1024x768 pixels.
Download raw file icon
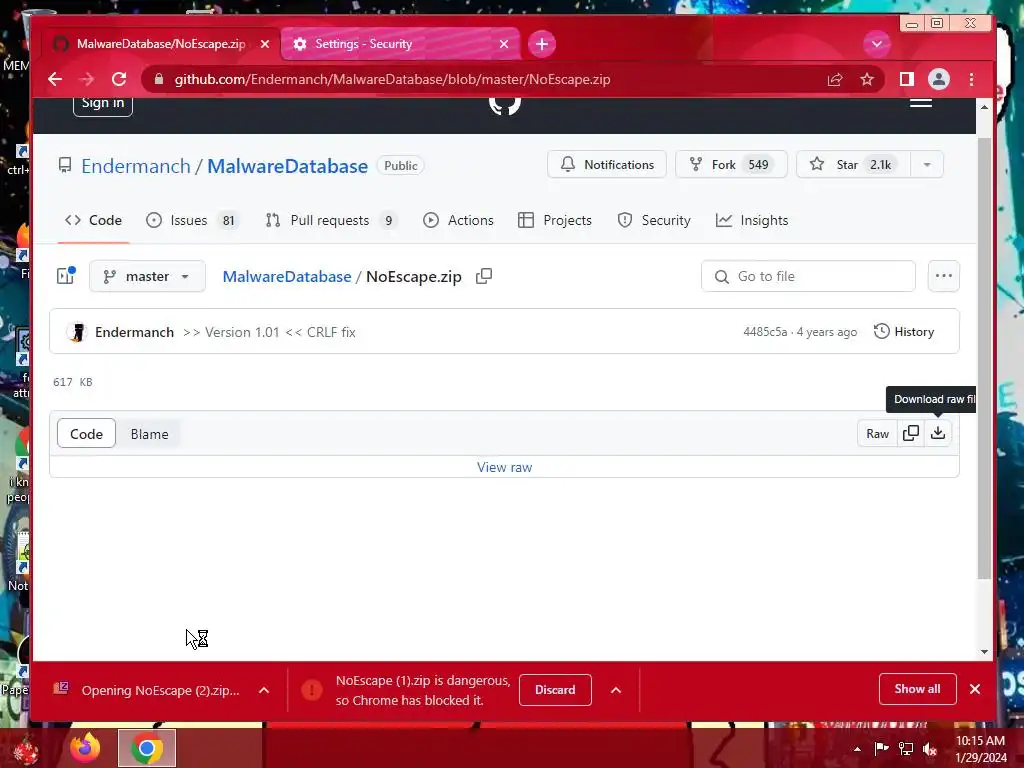pyautogui.click(x=938, y=433)
